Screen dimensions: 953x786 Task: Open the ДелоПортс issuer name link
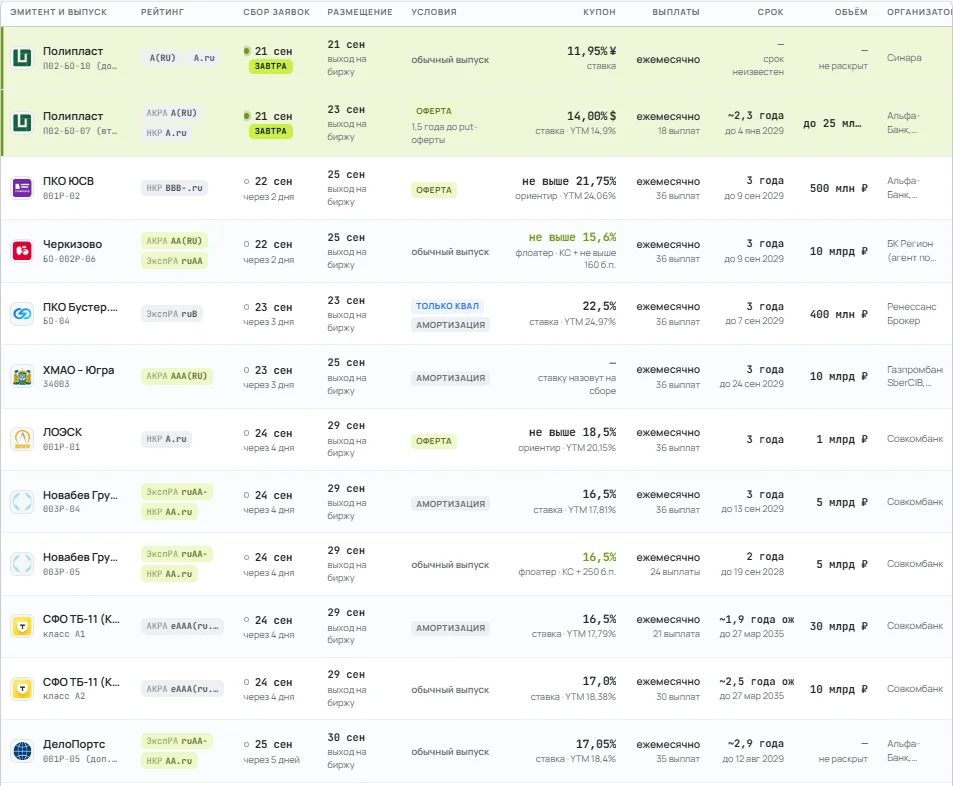tap(74, 744)
